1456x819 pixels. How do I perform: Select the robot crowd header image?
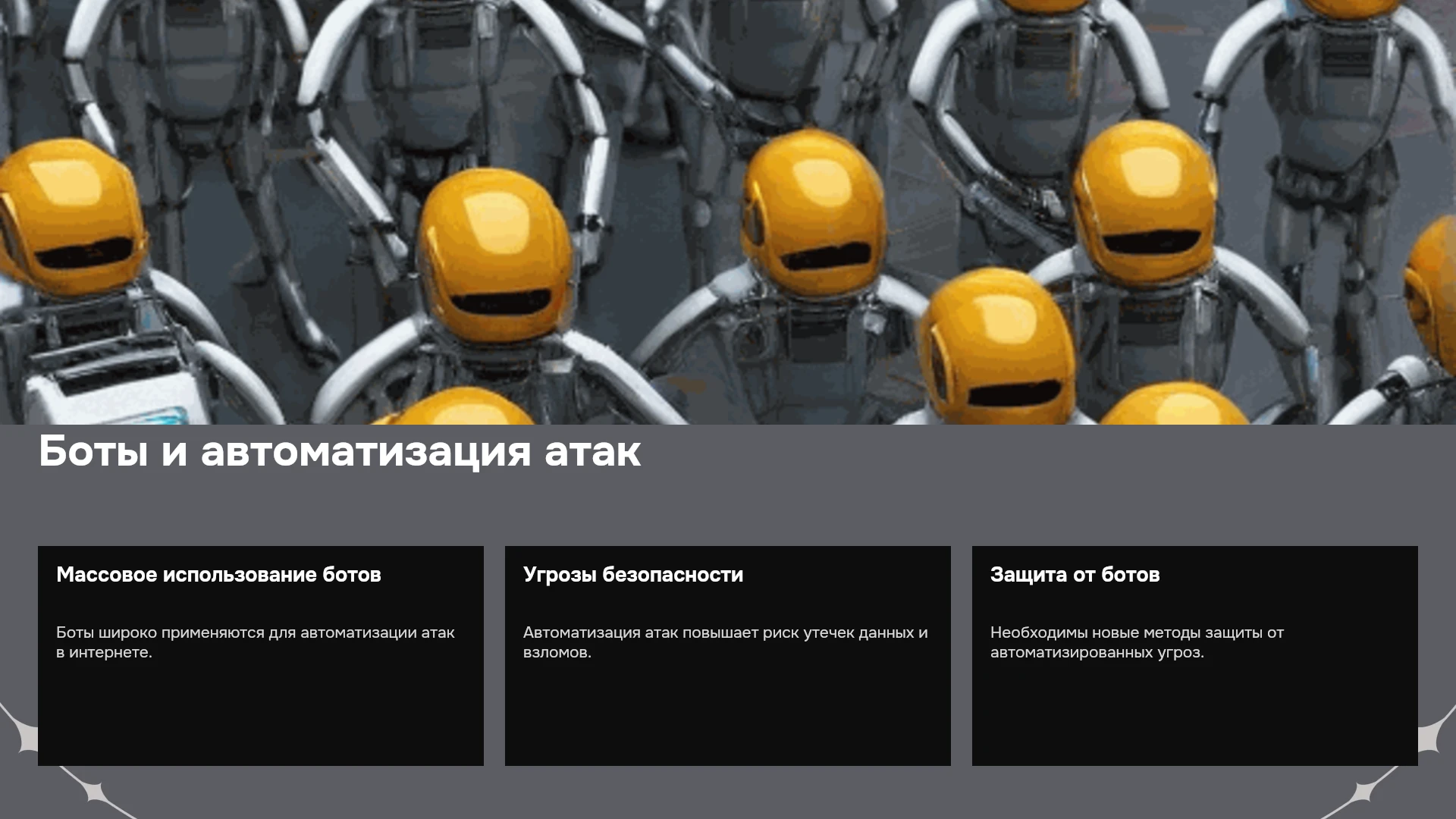click(x=728, y=212)
